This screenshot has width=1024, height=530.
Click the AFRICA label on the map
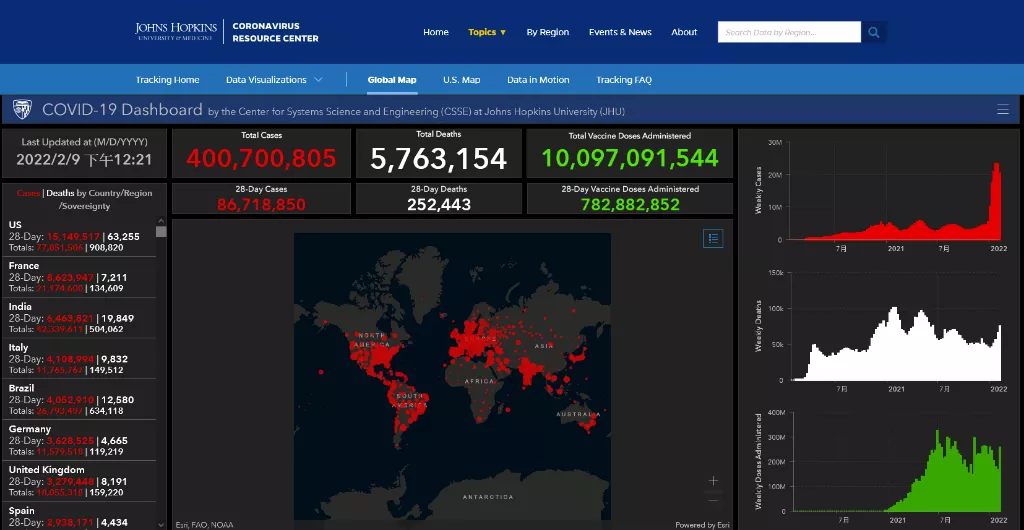[479, 381]
